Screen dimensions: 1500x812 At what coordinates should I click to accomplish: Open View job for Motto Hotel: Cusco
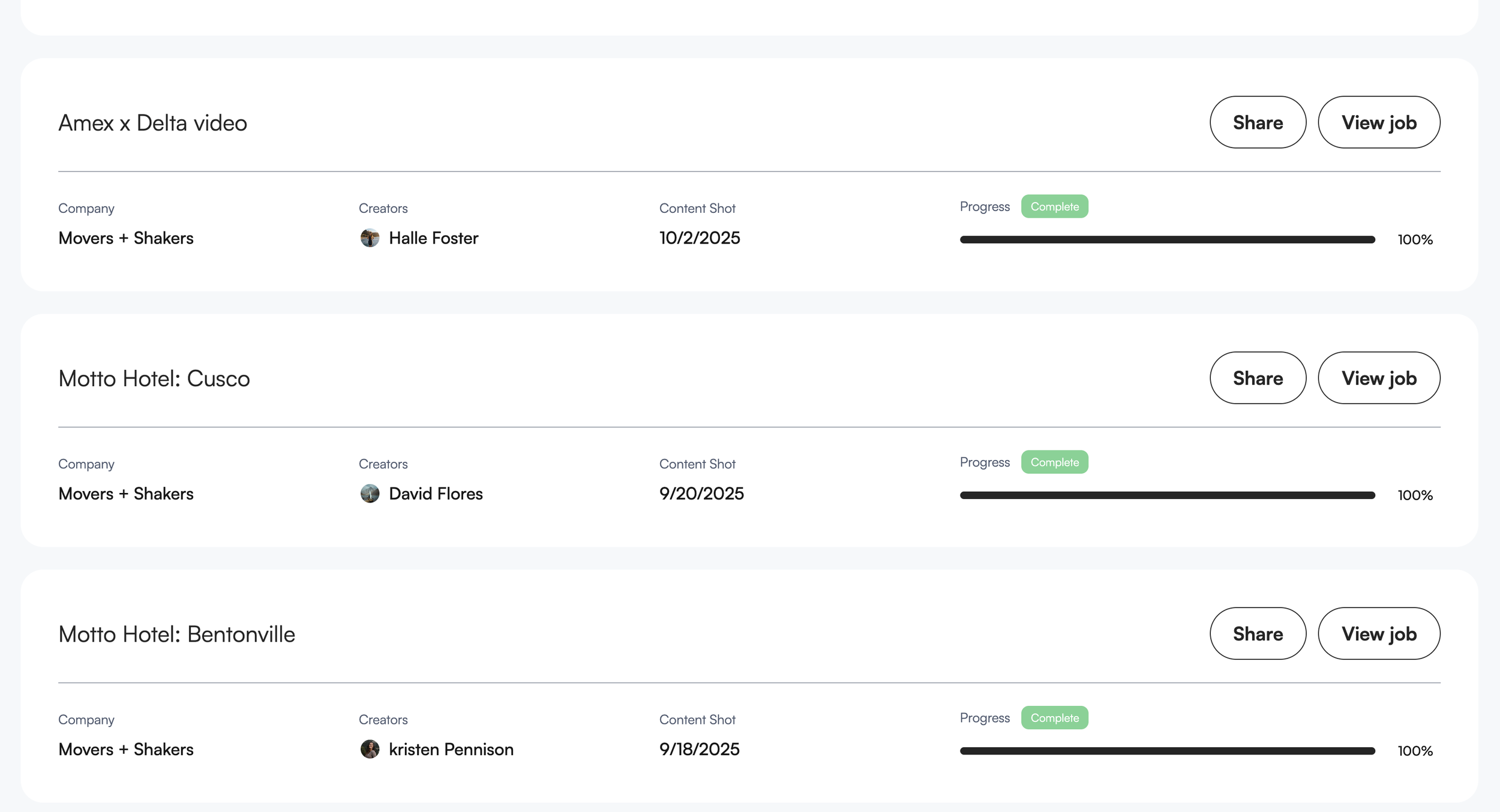(x=1378, y=378)
